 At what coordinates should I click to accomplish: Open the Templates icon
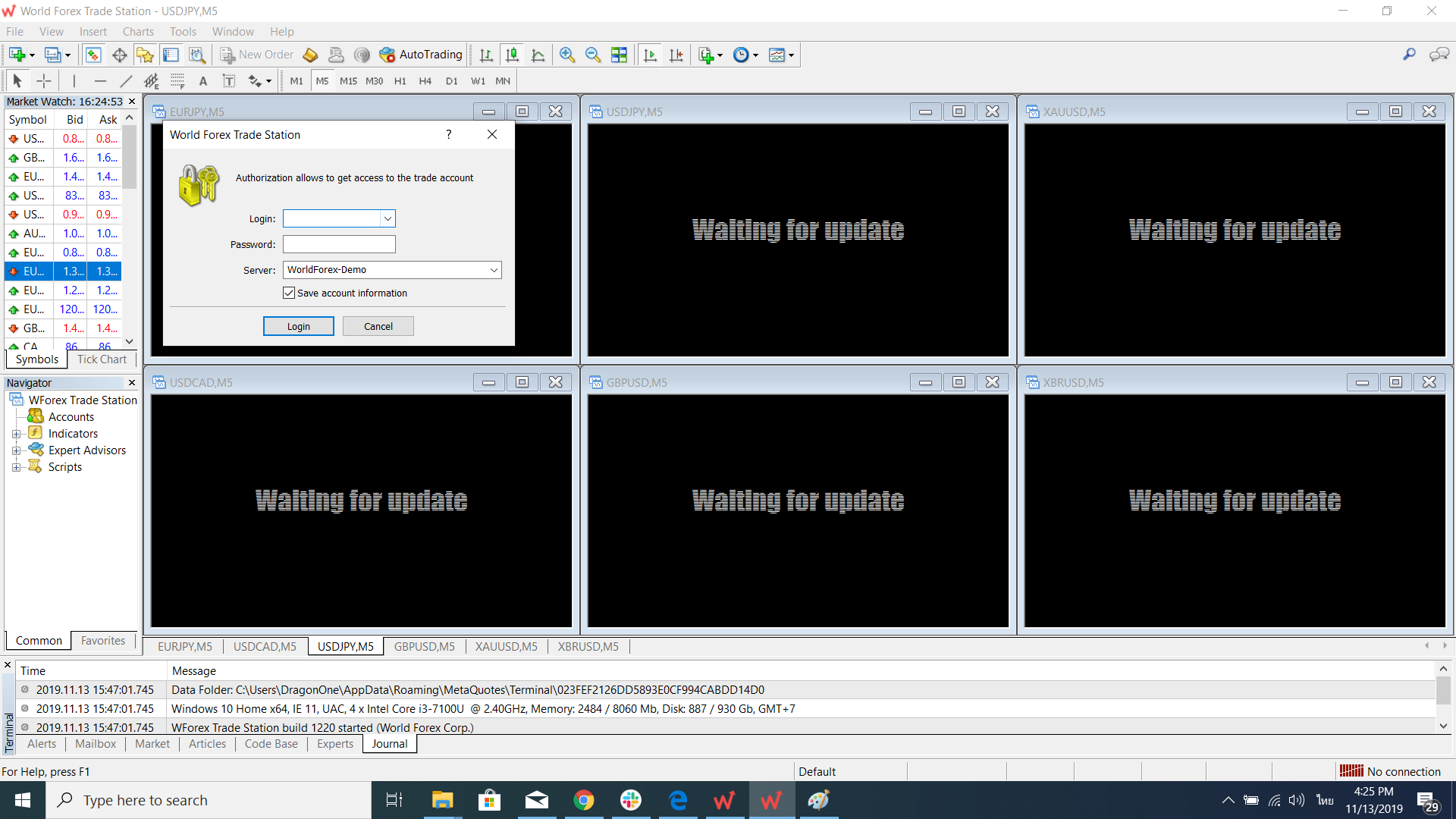tap(777, 55)
